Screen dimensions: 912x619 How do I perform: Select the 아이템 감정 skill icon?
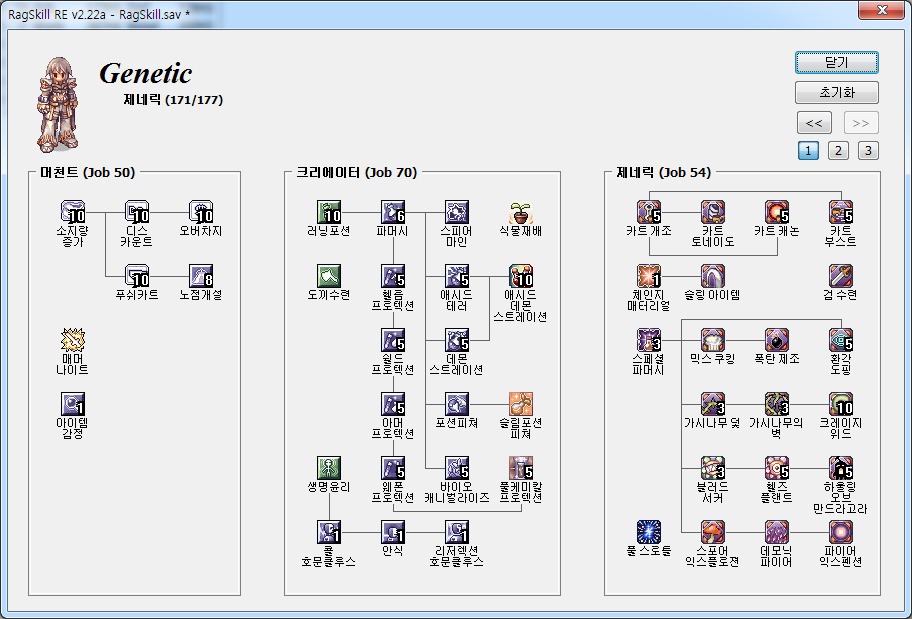pos(73,404)
